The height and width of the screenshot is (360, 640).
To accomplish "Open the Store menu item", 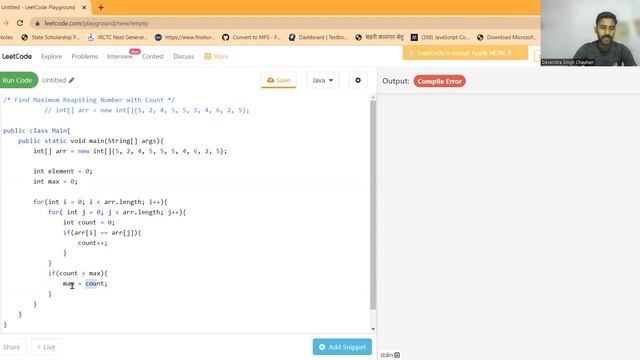I will coord(216,56).
